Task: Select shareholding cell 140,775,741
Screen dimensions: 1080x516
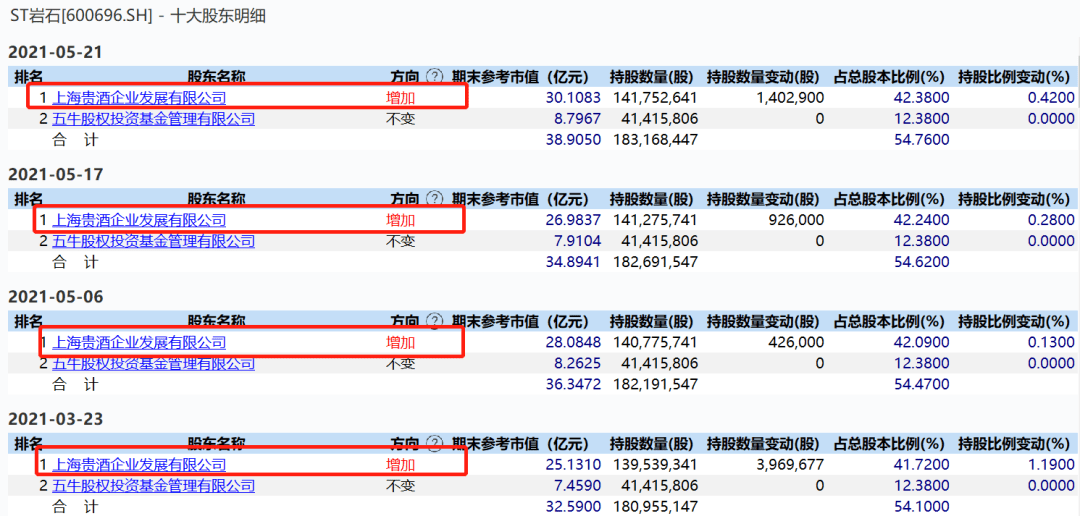Action: [x=654, y=342]
